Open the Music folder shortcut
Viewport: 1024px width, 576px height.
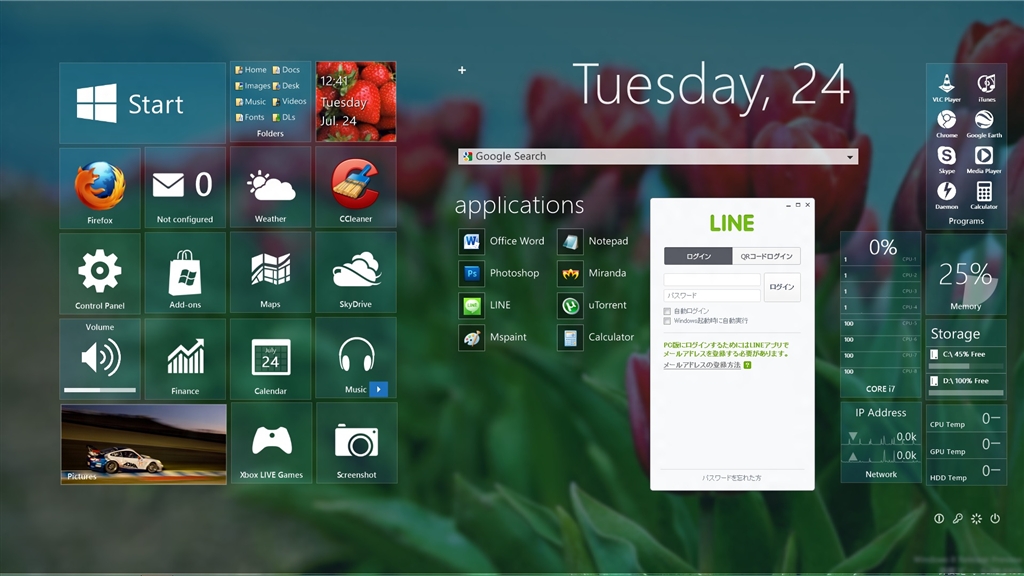point(251,102)
